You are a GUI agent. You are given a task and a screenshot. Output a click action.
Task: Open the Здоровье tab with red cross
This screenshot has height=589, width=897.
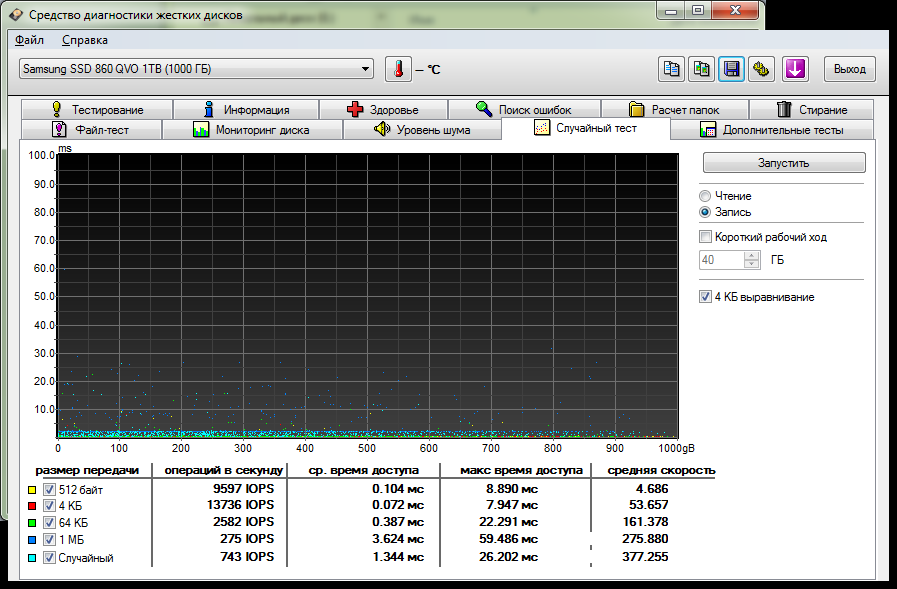pos(383,109)
